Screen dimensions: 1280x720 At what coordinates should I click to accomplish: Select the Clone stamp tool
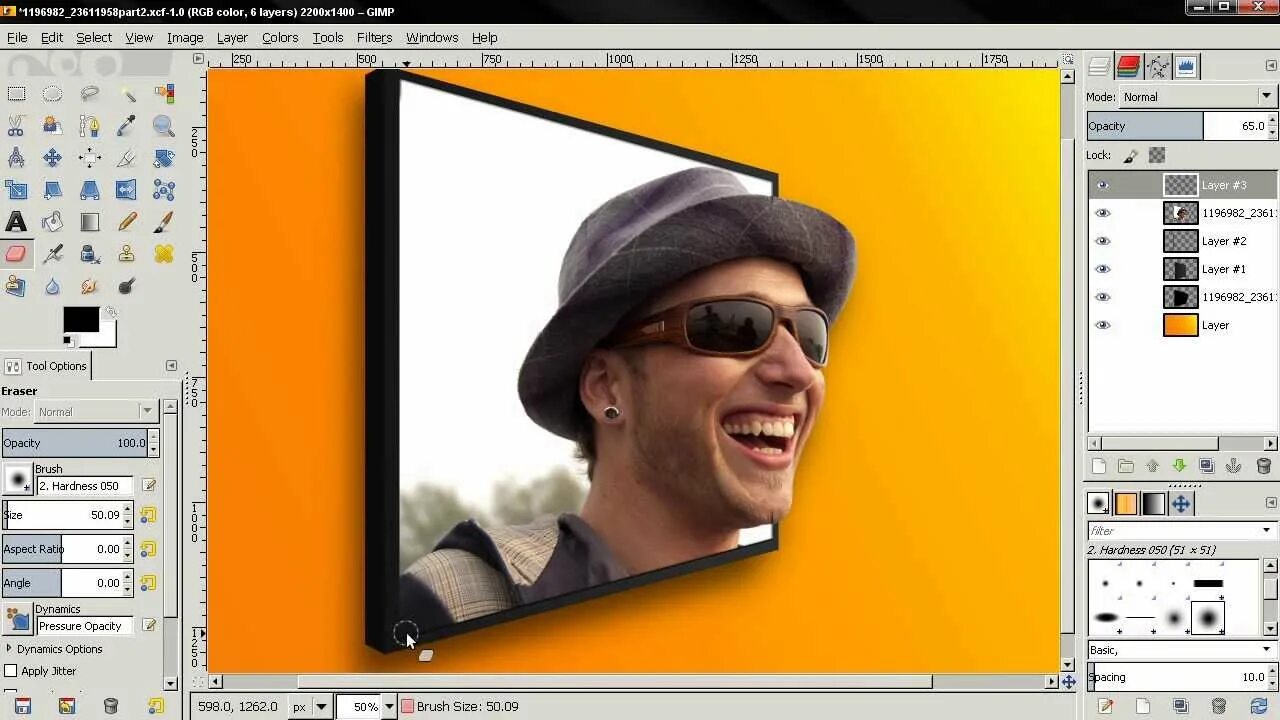tap(127, 254)
